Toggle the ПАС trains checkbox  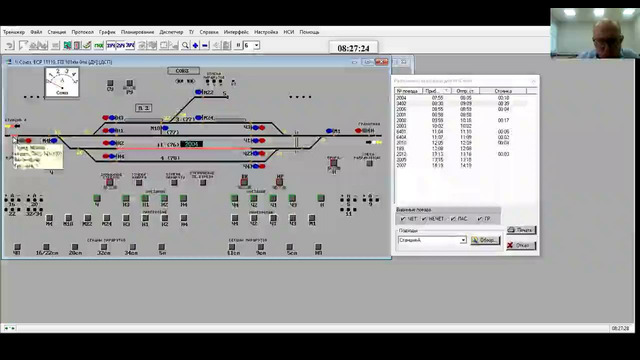click(x=453, y=219)
